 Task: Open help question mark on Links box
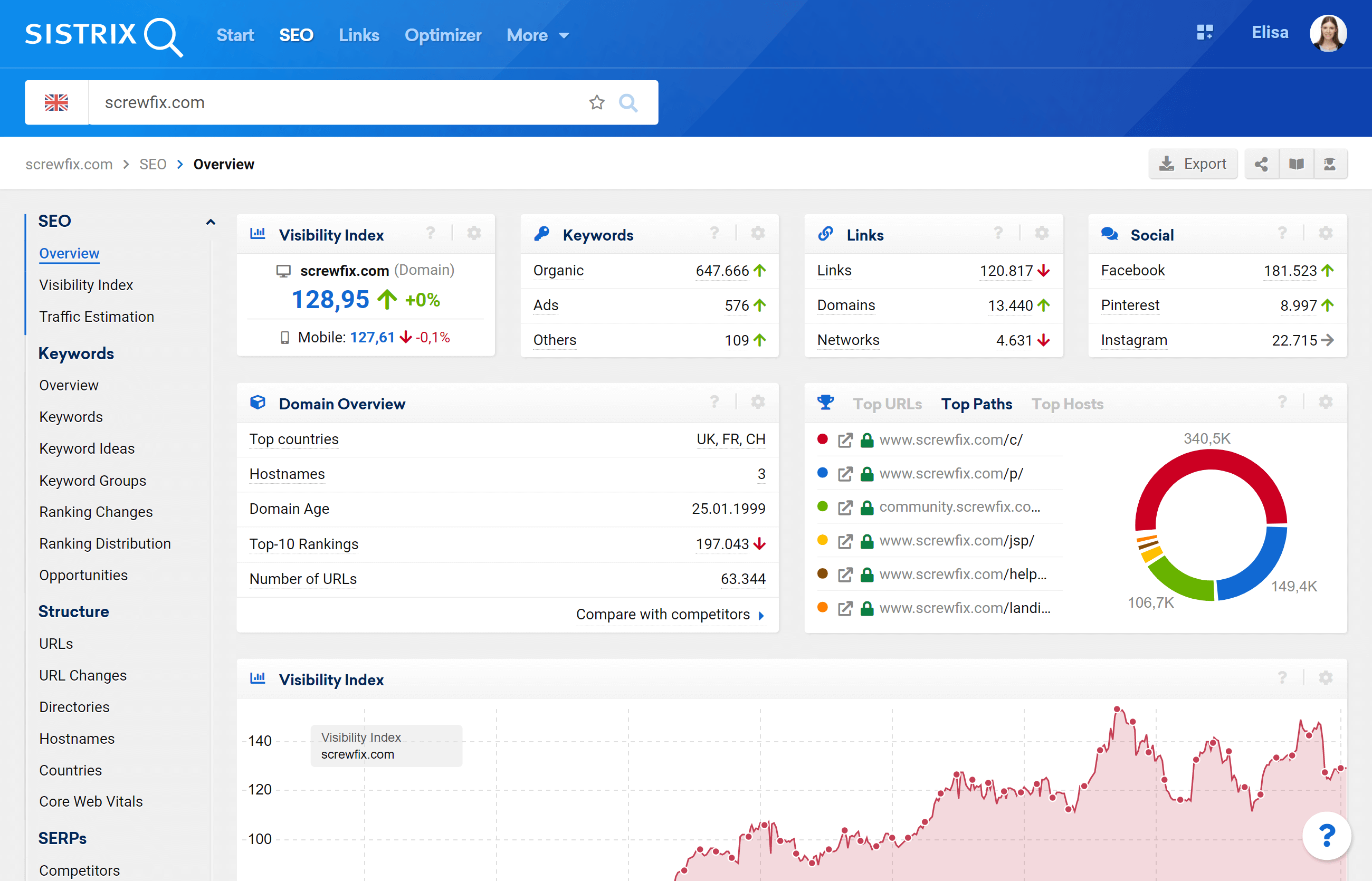pos(998,233)
